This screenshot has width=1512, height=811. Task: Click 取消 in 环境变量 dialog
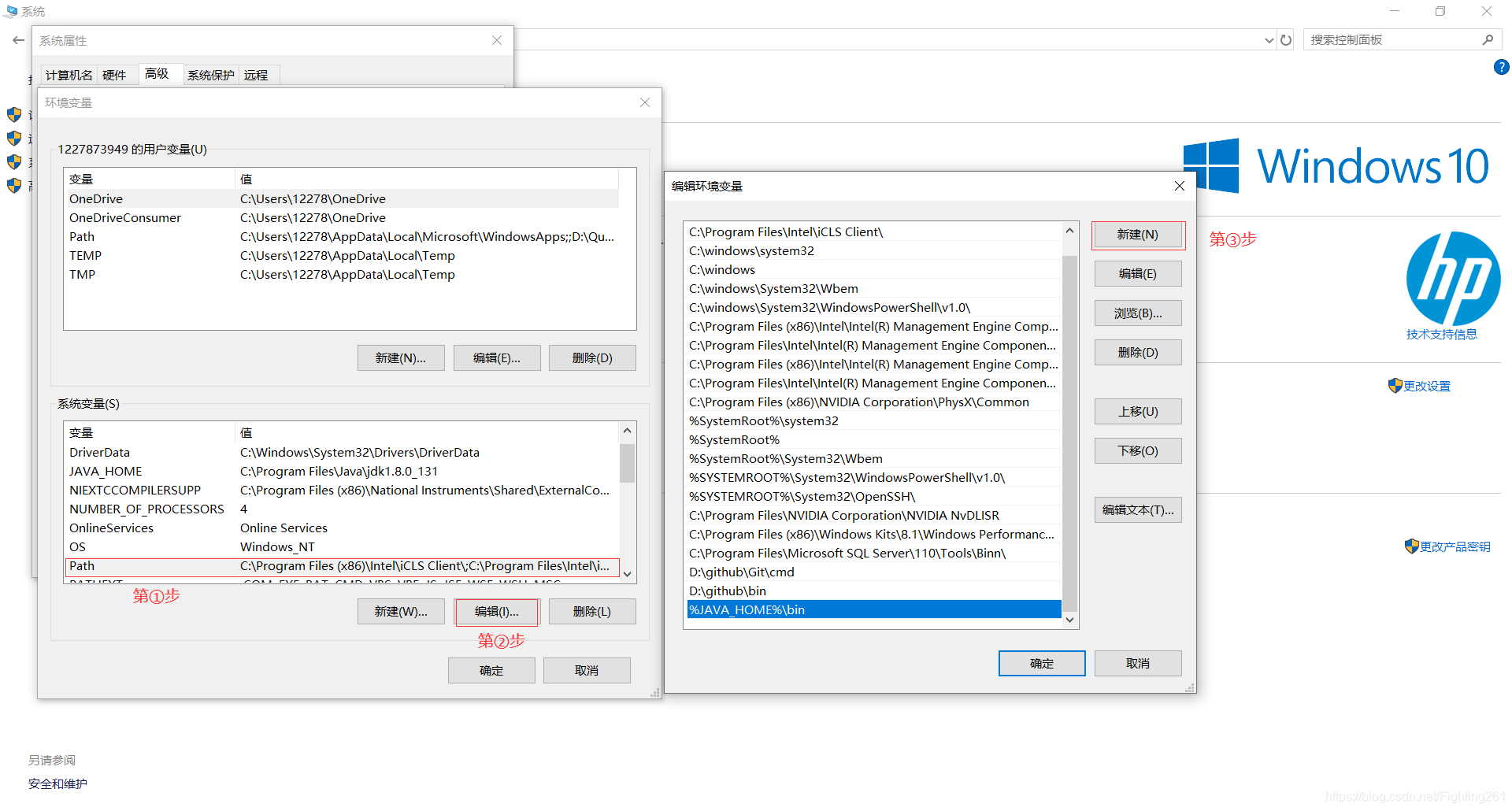click(x=587, y=671)
